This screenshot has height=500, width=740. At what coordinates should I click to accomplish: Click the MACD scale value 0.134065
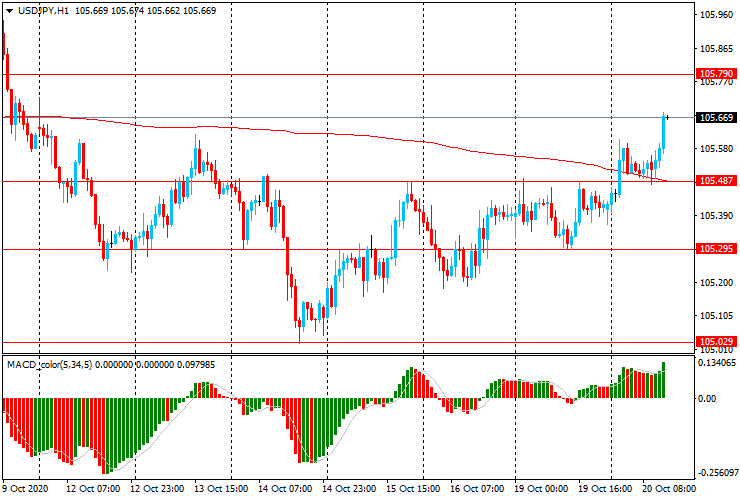(717, 363)
